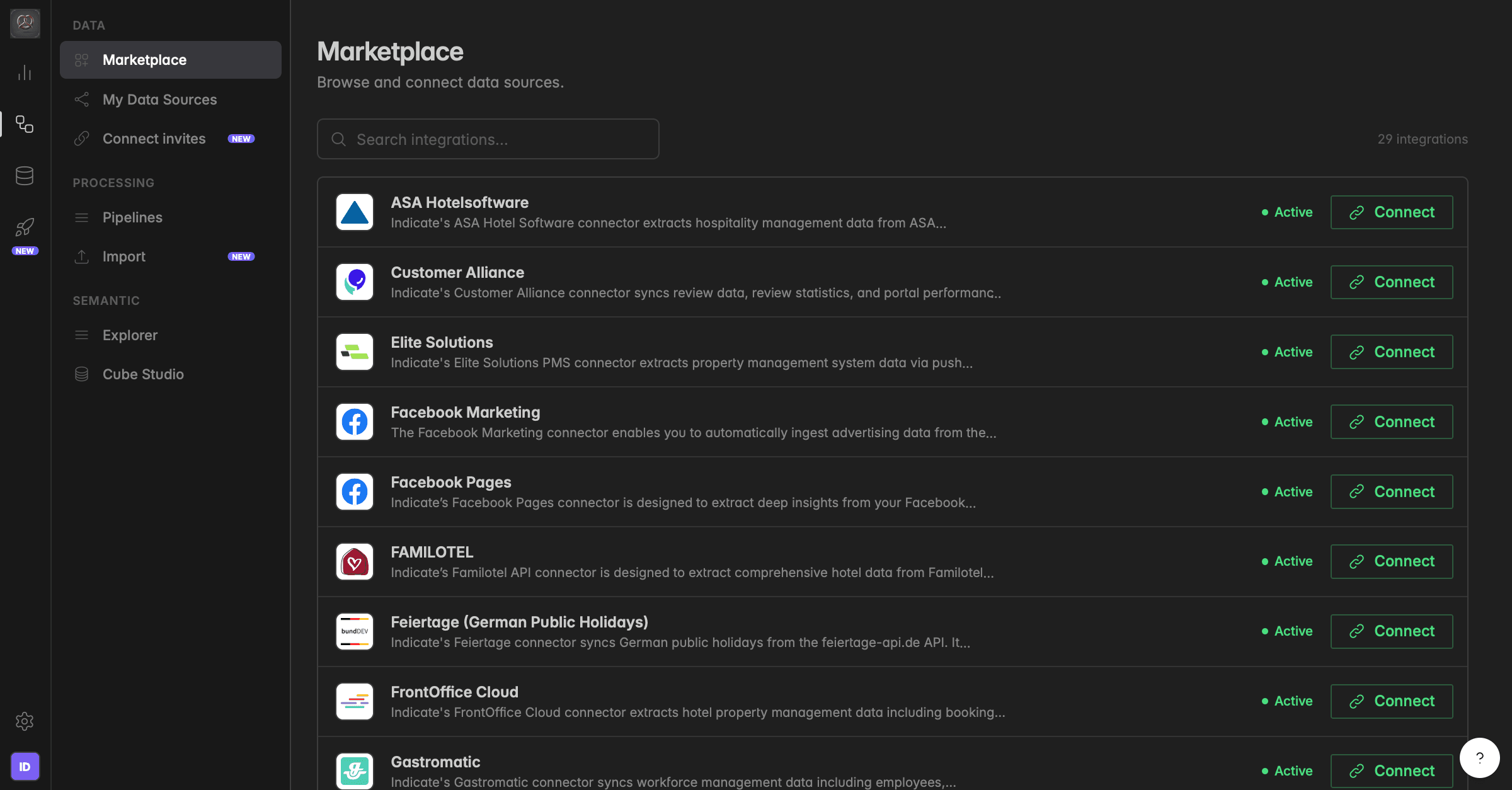Open the analytics bar chart icon
Viewport: 1512px width, 790px height.
pos(25,72)
